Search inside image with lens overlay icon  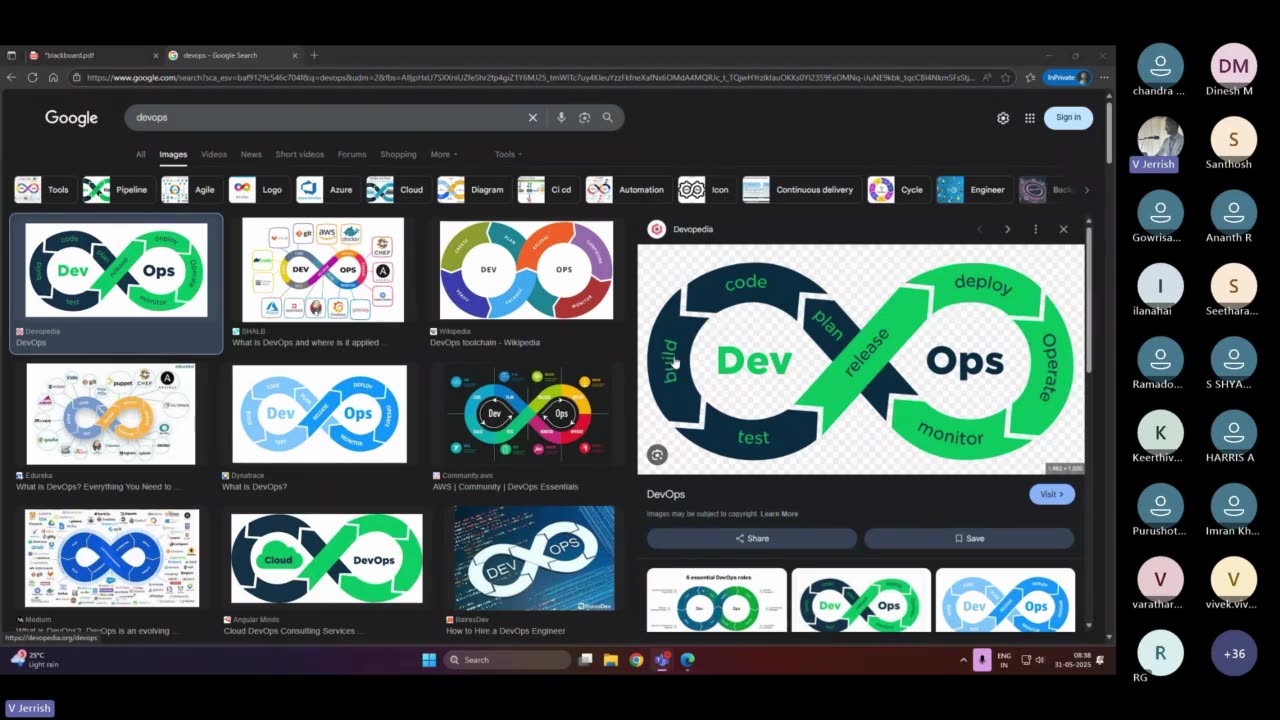(657, 455)
